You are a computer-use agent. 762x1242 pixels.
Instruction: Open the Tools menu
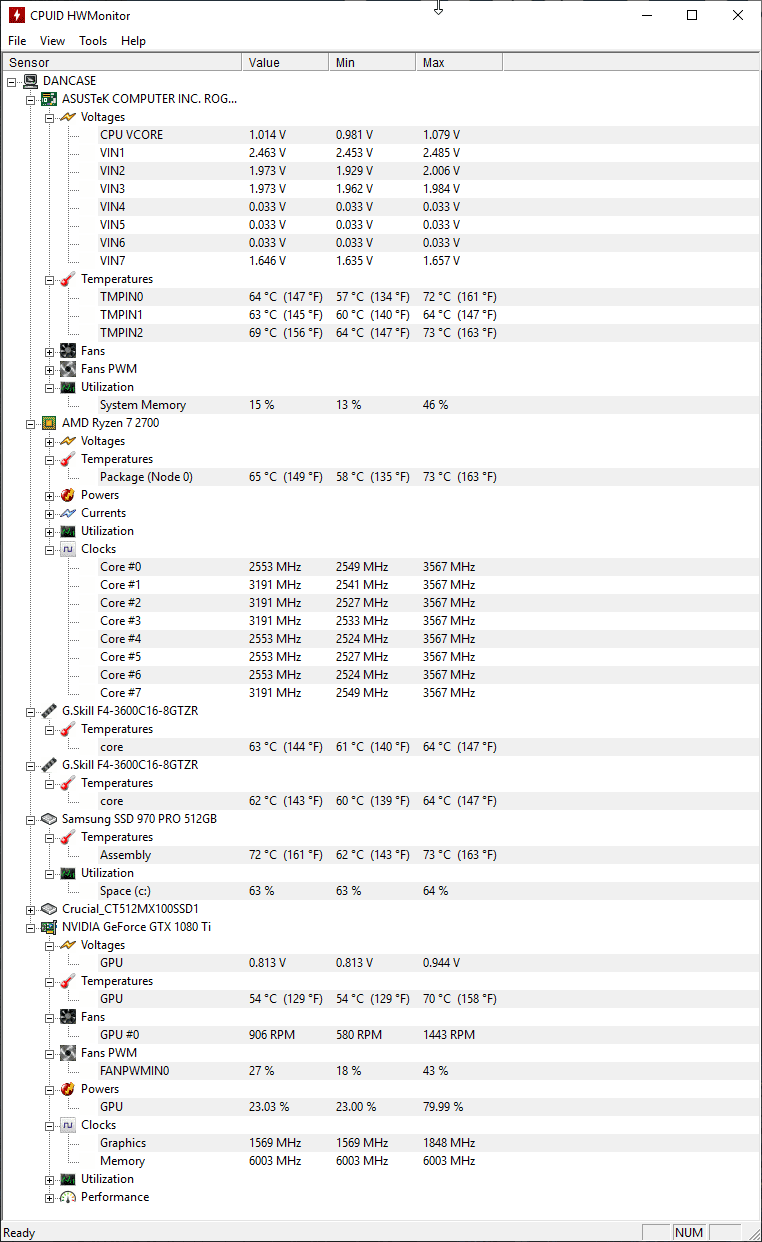(93, 41)
